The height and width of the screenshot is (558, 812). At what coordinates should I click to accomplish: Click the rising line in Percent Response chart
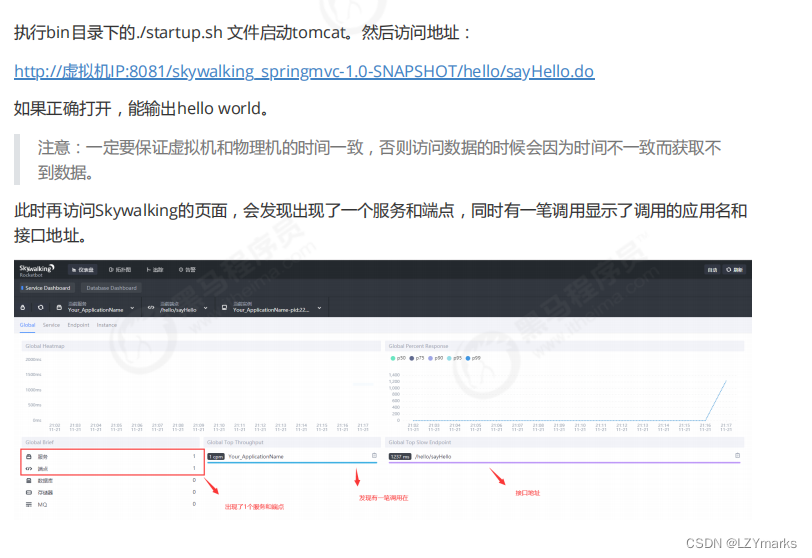click(x=716, y=400)
